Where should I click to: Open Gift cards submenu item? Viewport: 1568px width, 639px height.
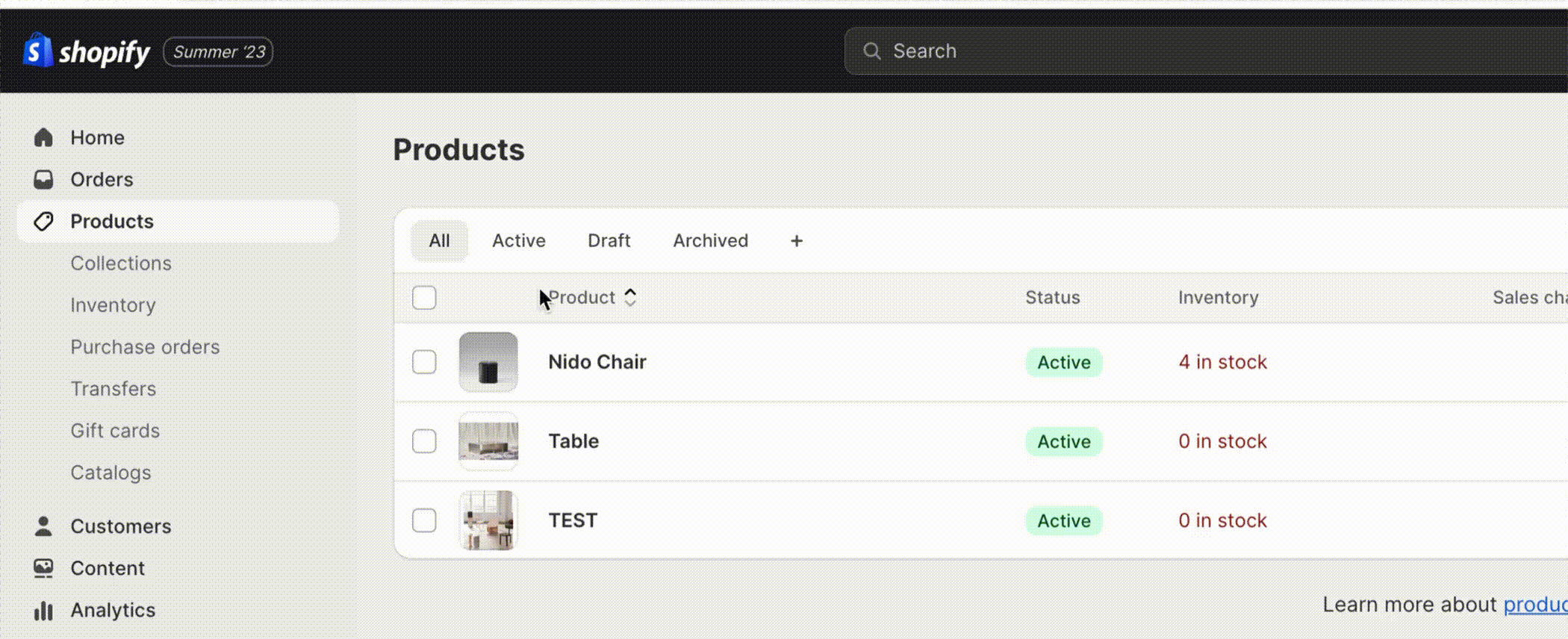tap(115, 431)
